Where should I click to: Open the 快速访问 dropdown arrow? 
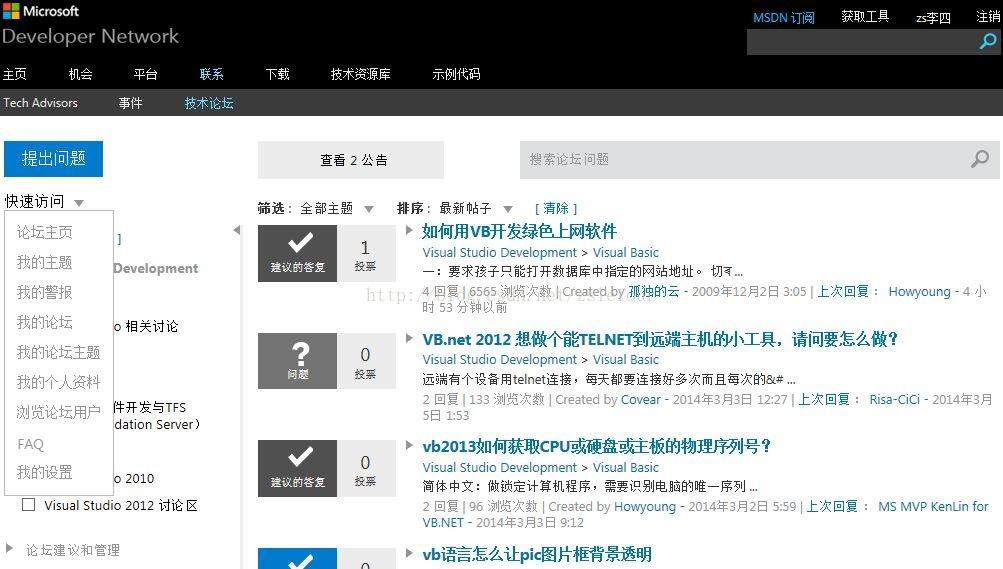[x=79, y=203]
